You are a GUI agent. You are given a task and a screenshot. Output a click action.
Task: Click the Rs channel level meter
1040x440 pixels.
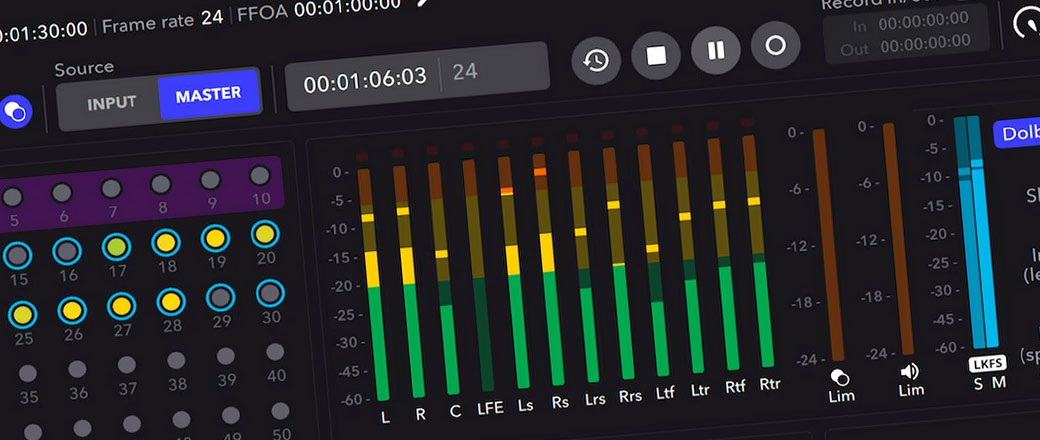pyautogui.click(x=549, y=269)
